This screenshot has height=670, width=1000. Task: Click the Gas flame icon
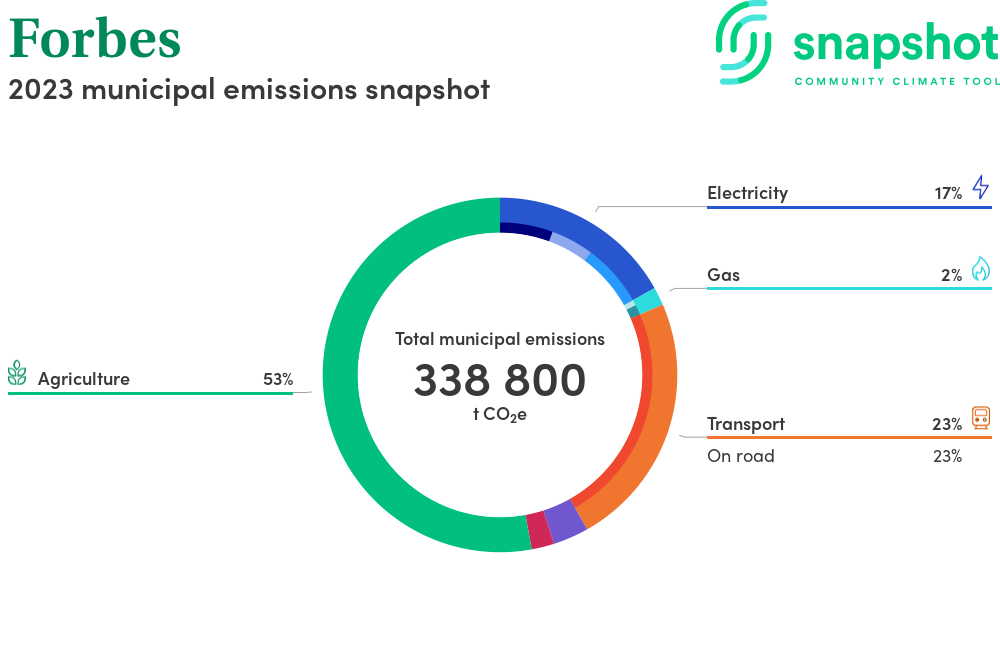point(980,269)
